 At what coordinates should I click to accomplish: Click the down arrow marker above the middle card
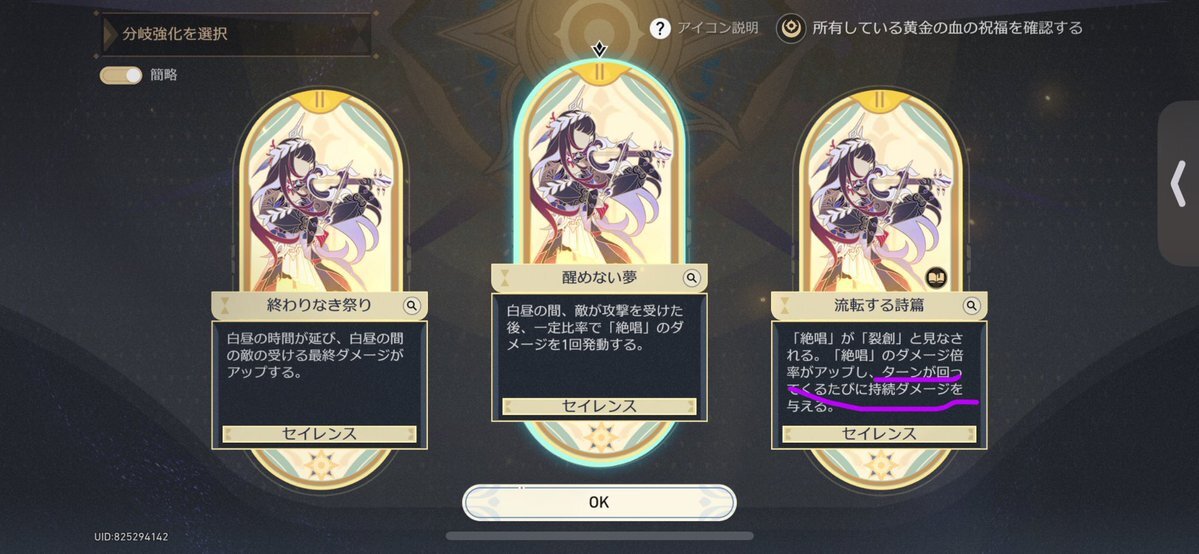[x=600, y=50]
